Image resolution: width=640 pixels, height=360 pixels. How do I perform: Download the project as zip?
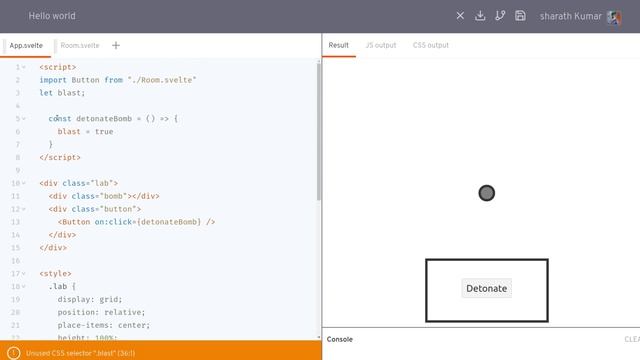[x=480, y=16]
